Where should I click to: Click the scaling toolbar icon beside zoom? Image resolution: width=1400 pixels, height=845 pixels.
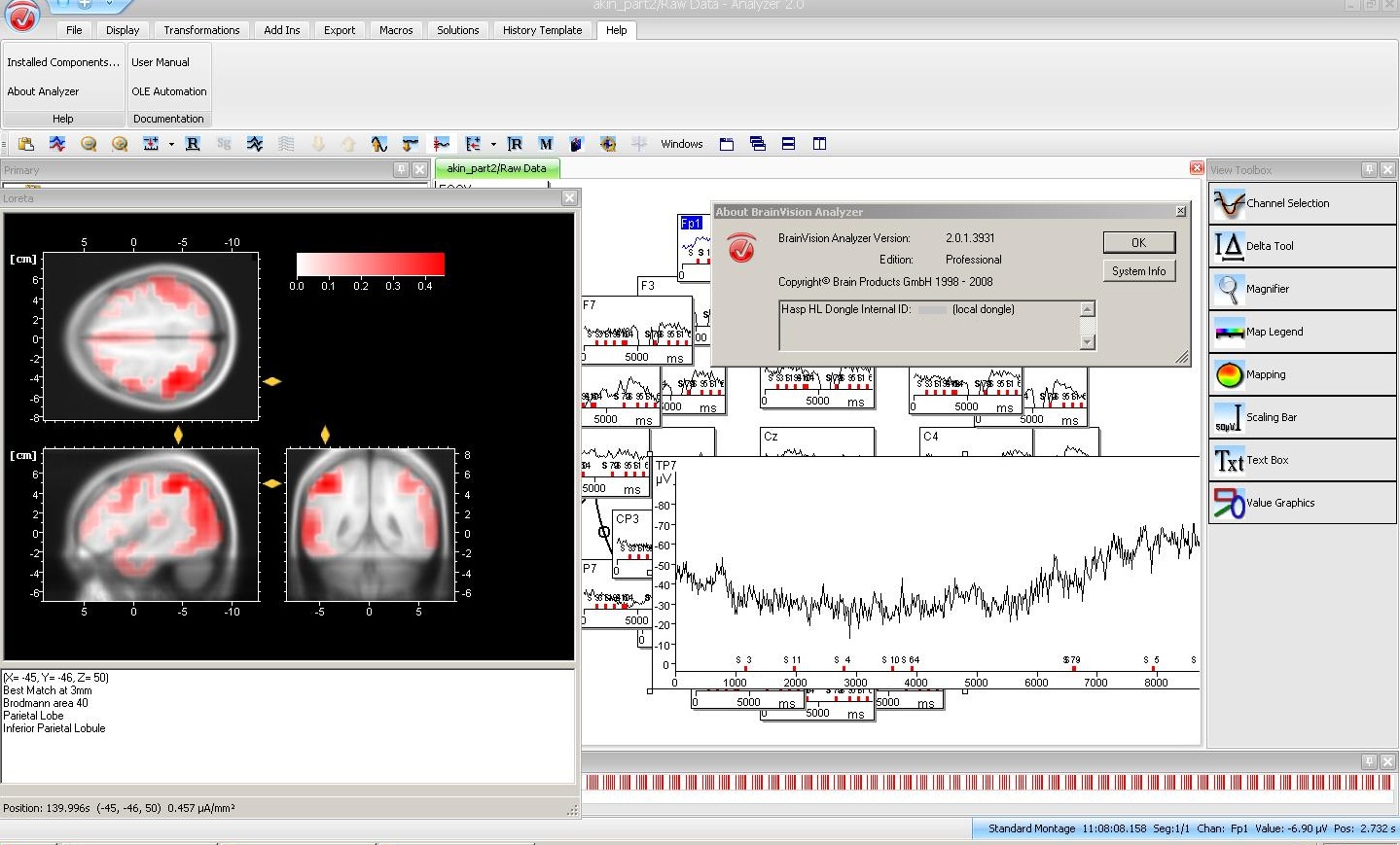point(151,144)
